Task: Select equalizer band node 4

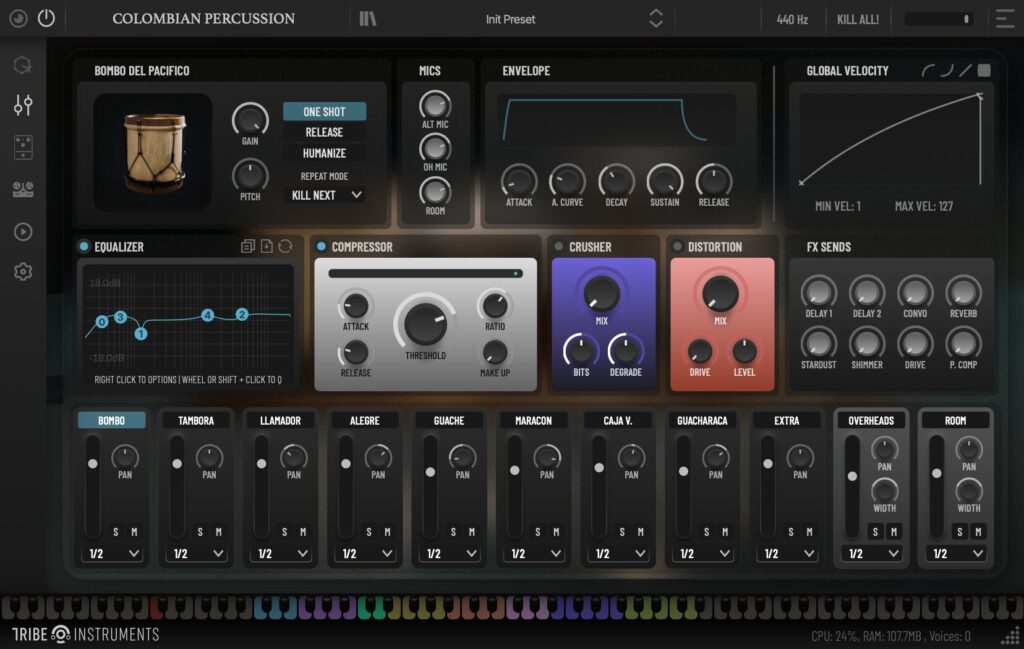Action: [208, 315]
